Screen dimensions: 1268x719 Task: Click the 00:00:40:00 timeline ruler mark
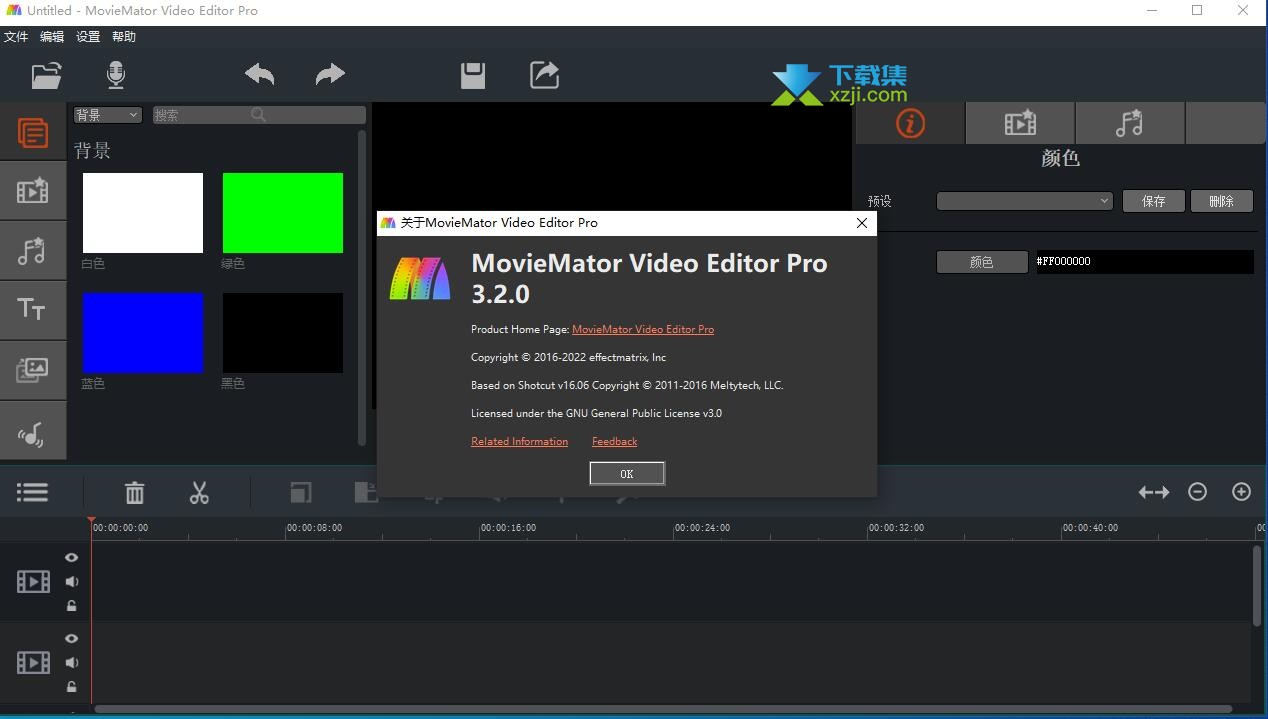pyautogui.click(x=1090, y=528)
